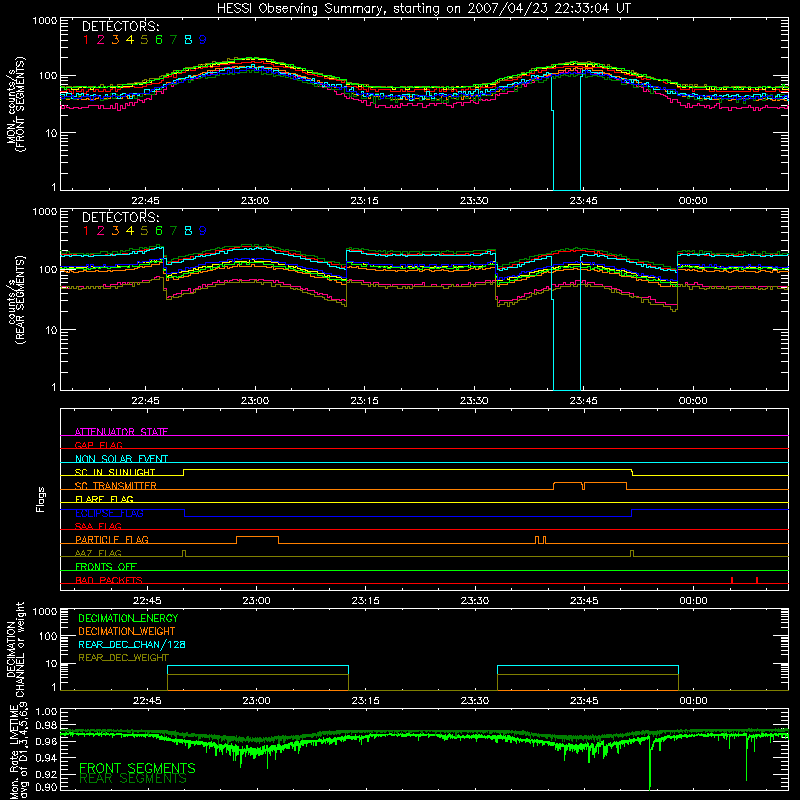Select detector 8 in front segments legend

coord(188,40)
